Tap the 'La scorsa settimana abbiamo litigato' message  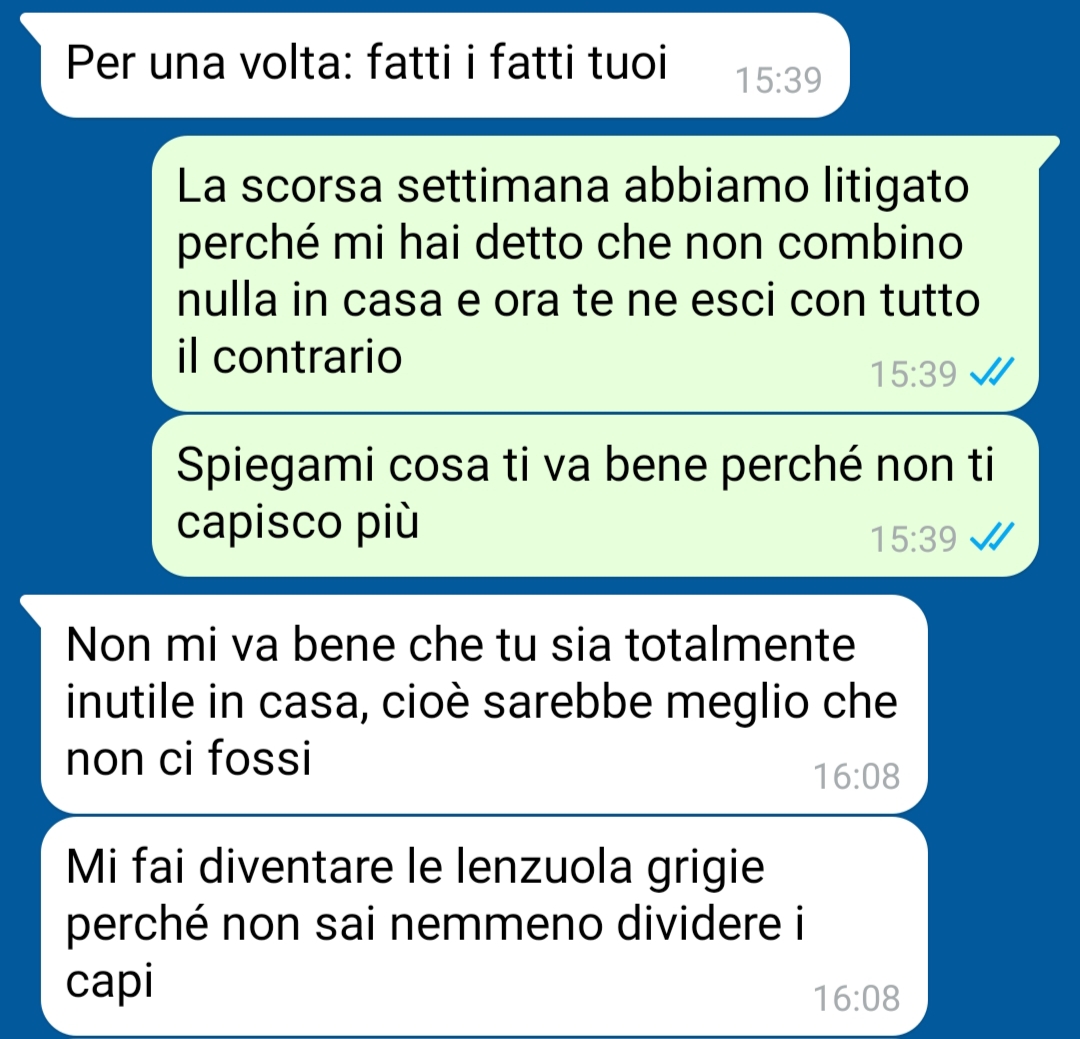(x=595, y=274)
